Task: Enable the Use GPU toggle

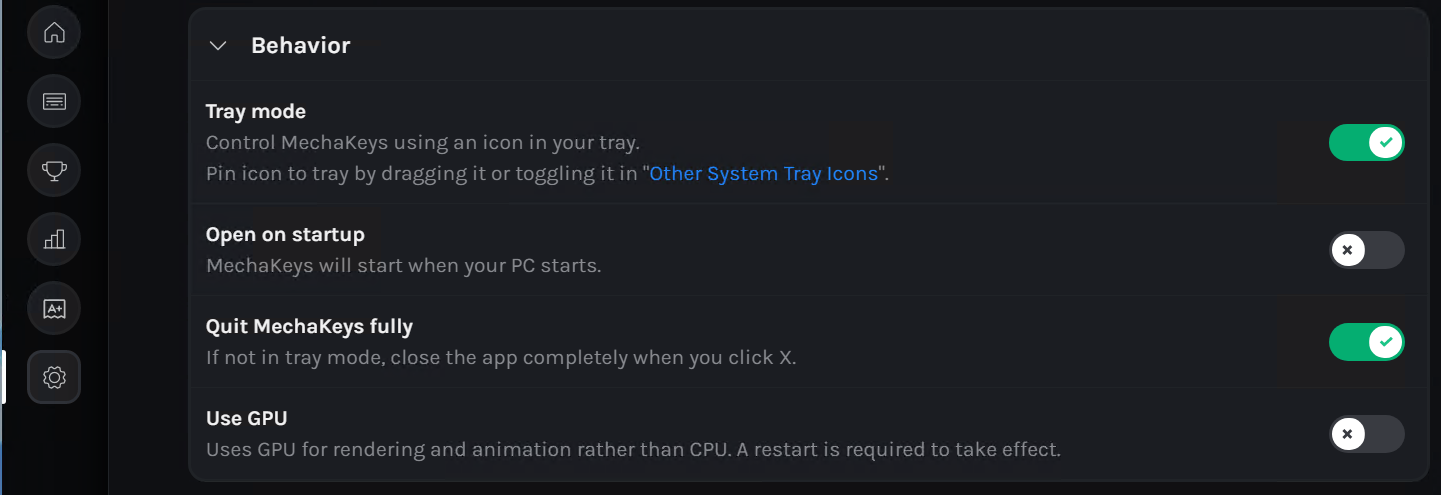Action: tap(1366, 434)
